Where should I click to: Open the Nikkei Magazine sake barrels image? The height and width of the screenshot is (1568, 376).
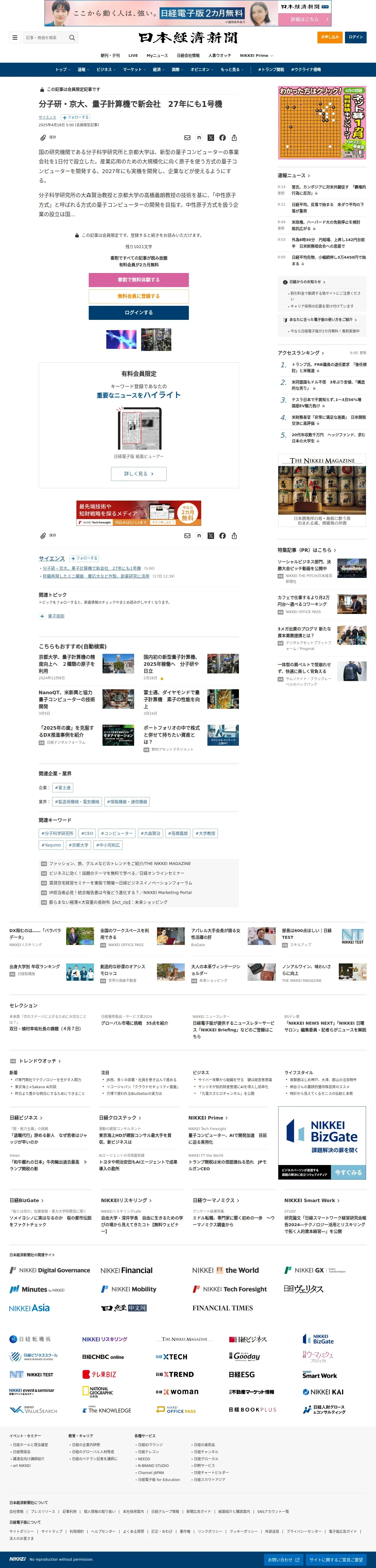pos(322,491)
